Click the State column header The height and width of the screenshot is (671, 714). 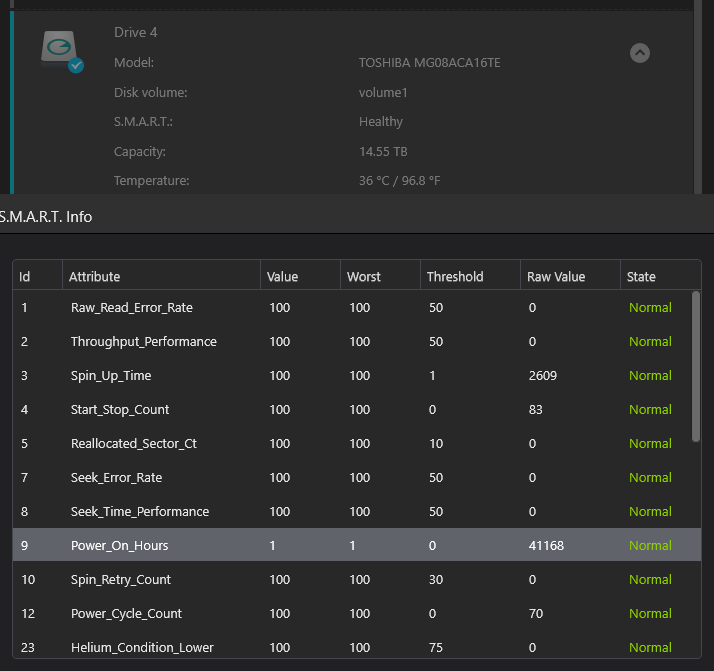(x=660, y=276)
